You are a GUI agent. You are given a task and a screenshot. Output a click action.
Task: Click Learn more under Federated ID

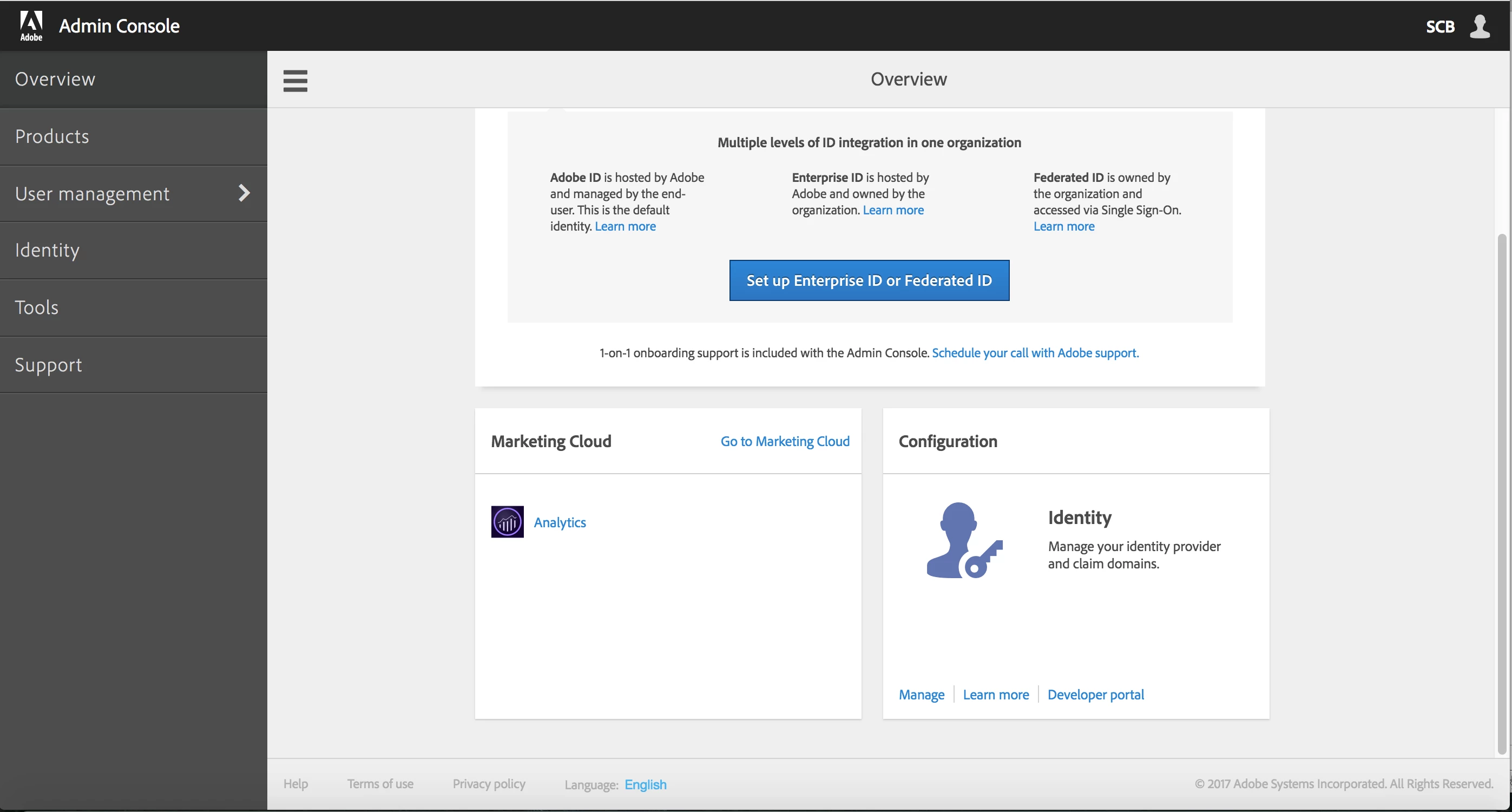[x=1063, y=226]
